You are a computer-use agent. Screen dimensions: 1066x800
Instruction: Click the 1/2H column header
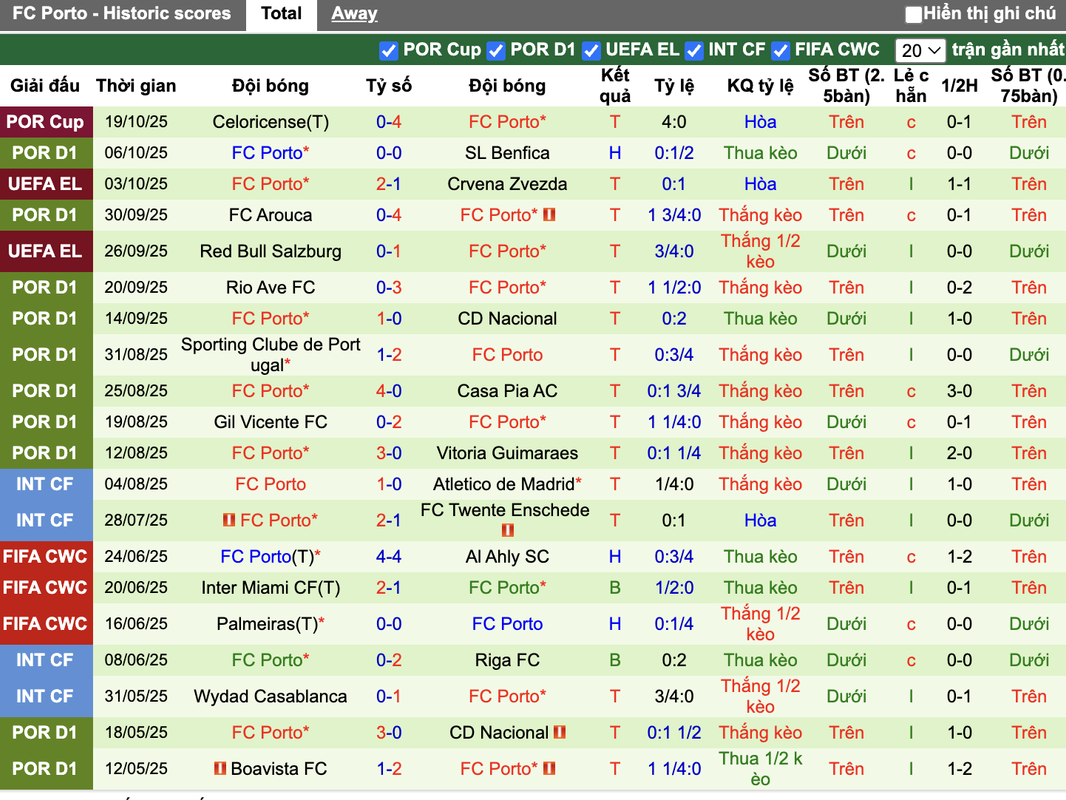(959, 86)
